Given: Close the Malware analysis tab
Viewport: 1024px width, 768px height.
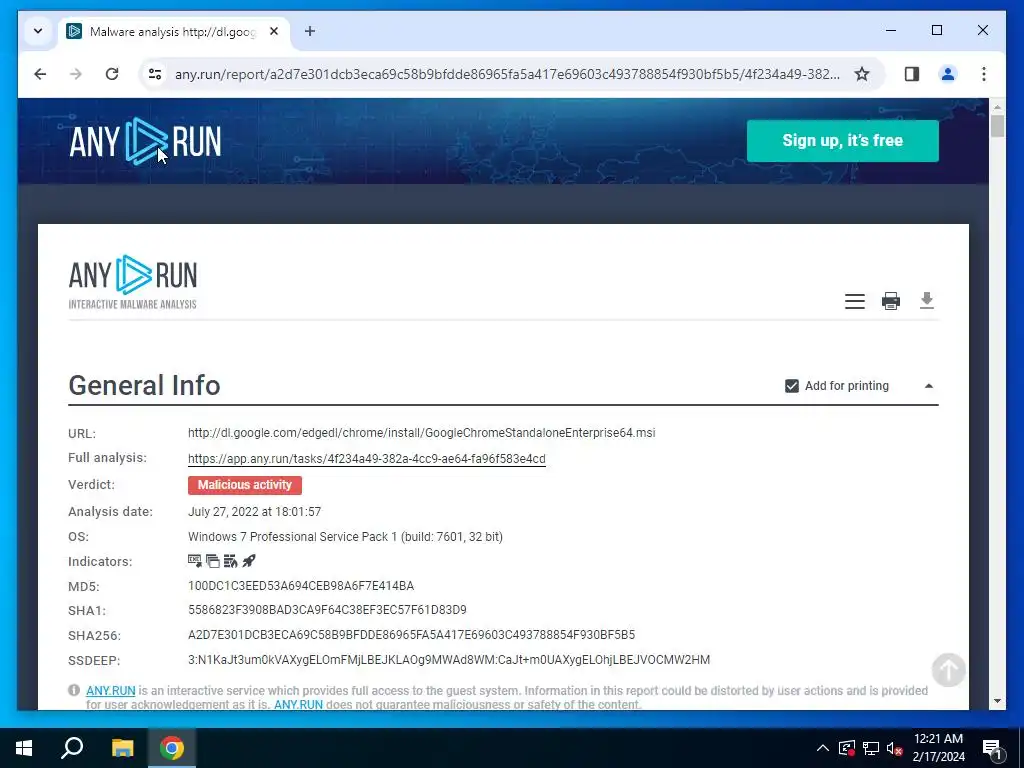Looking at the screenshot, I should click(274, 31).
